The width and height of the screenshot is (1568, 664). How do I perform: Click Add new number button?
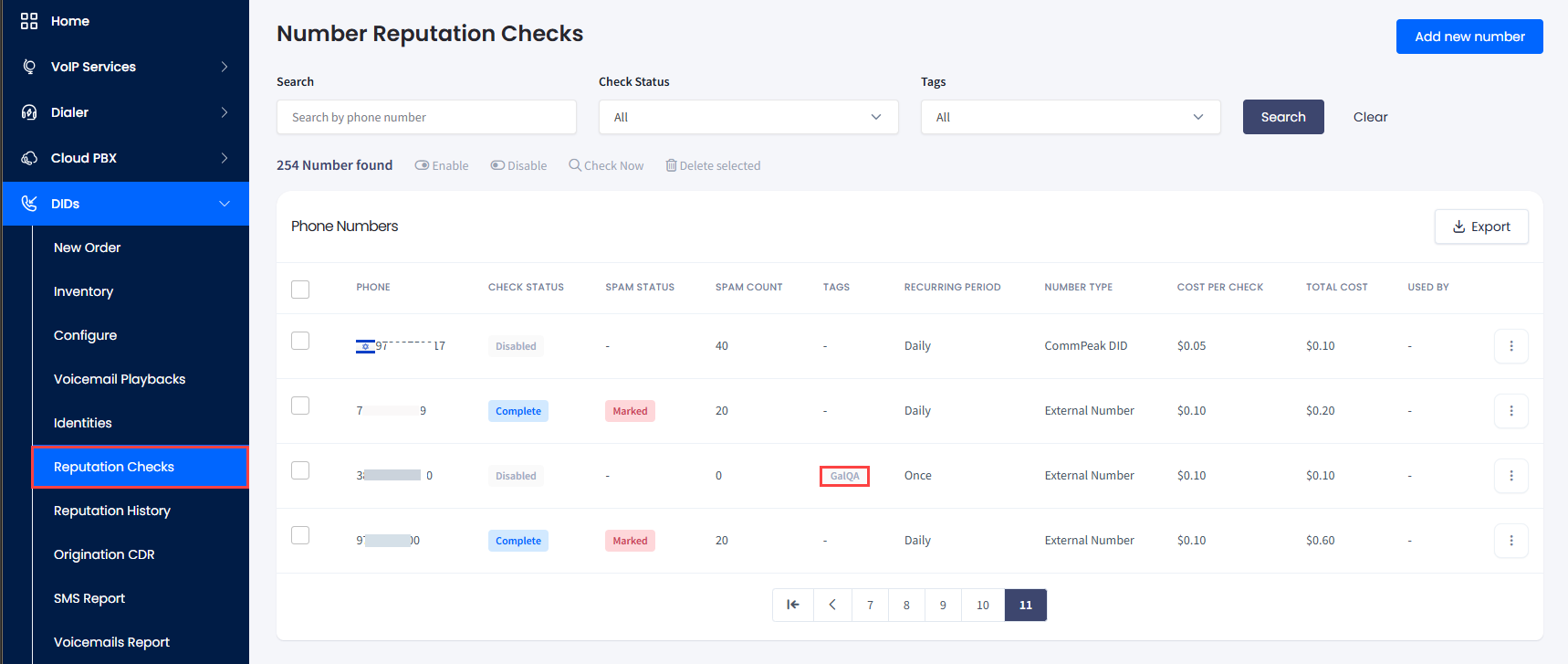1469,37
